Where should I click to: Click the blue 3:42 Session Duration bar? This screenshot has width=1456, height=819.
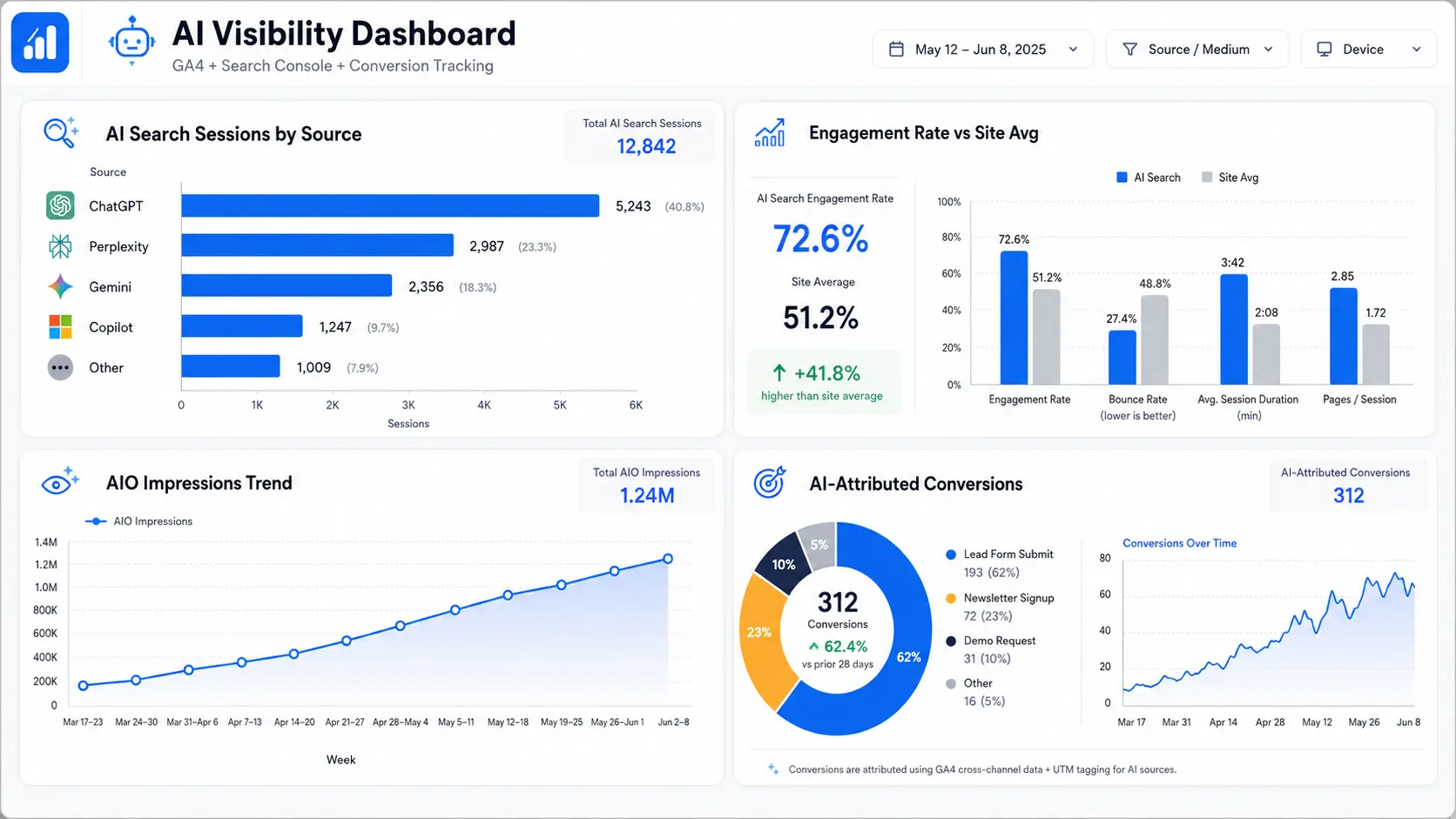1234,330
